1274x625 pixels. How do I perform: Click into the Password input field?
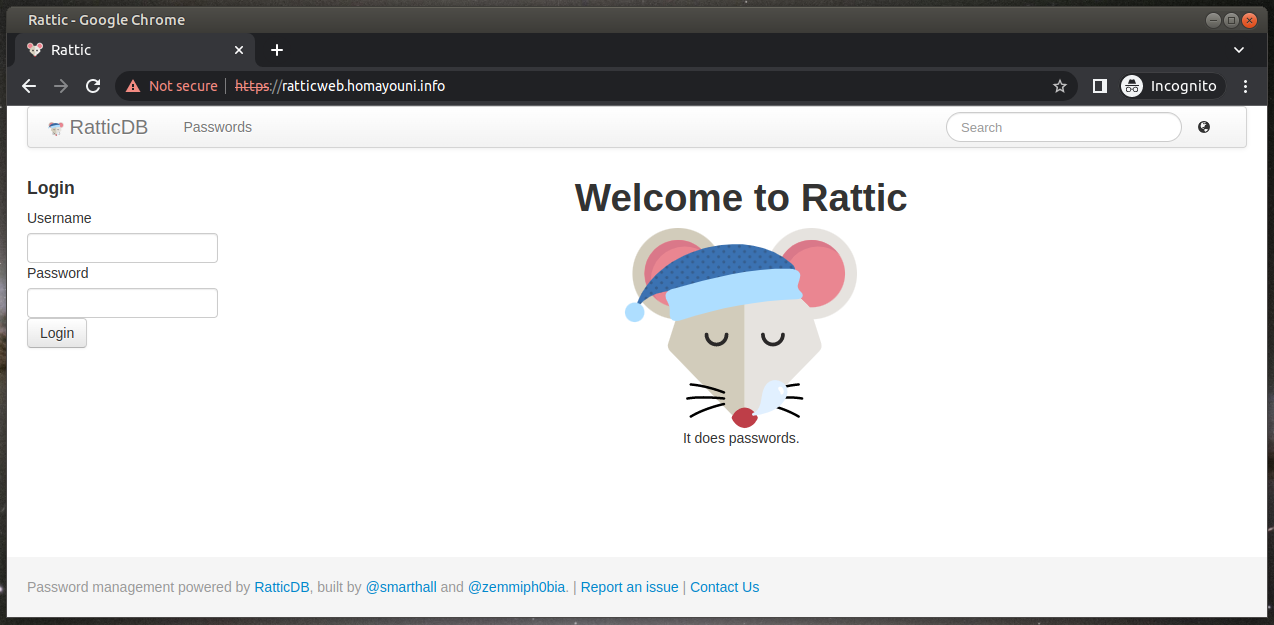coord(122,303)
